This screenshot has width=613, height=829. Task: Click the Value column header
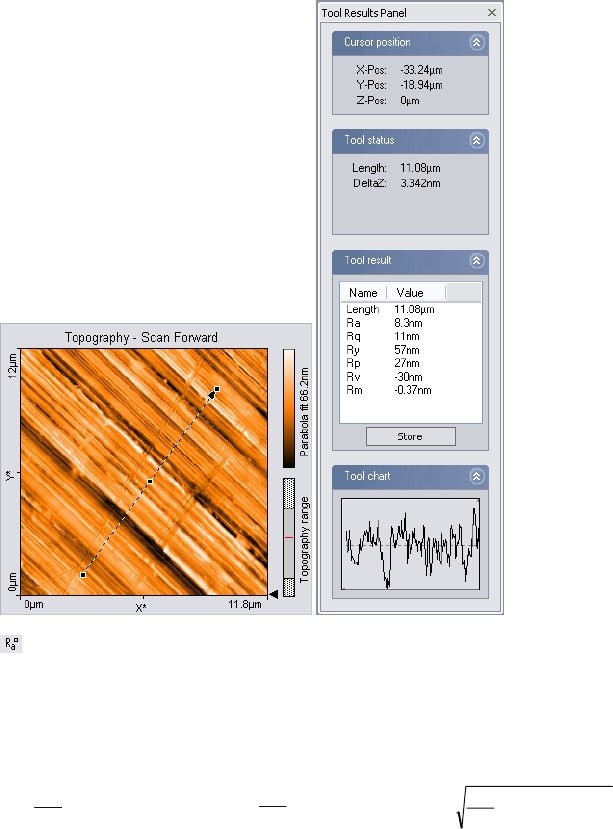coord(416,293)
